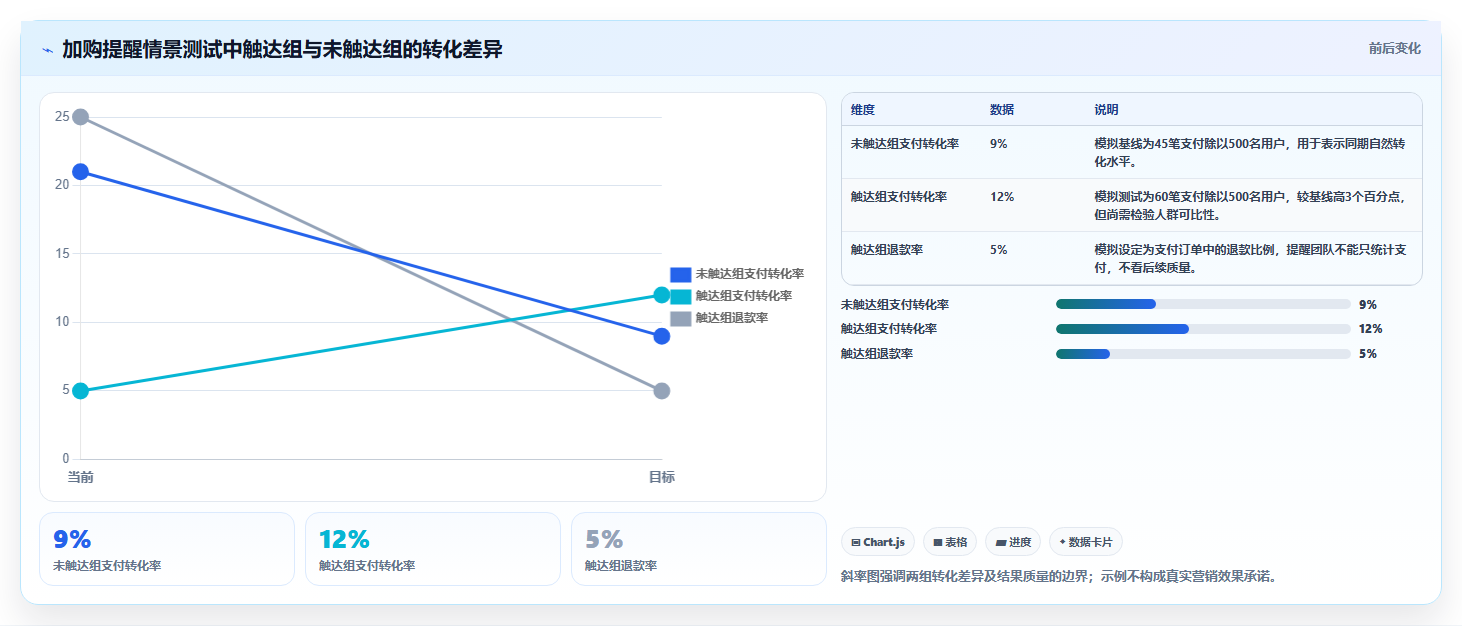Click table cell 触达组支付转化率
1462x626 pixels.
(x=899, y=197)
